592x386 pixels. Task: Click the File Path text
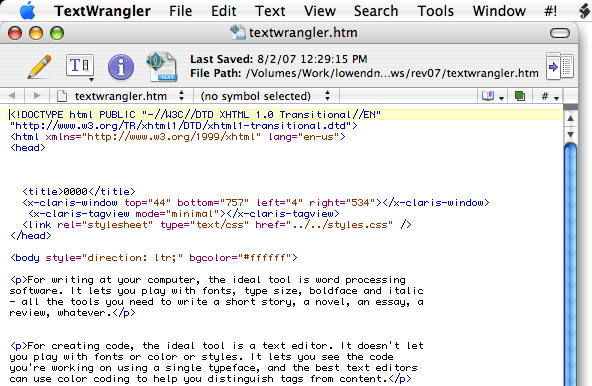coord(364,73)
